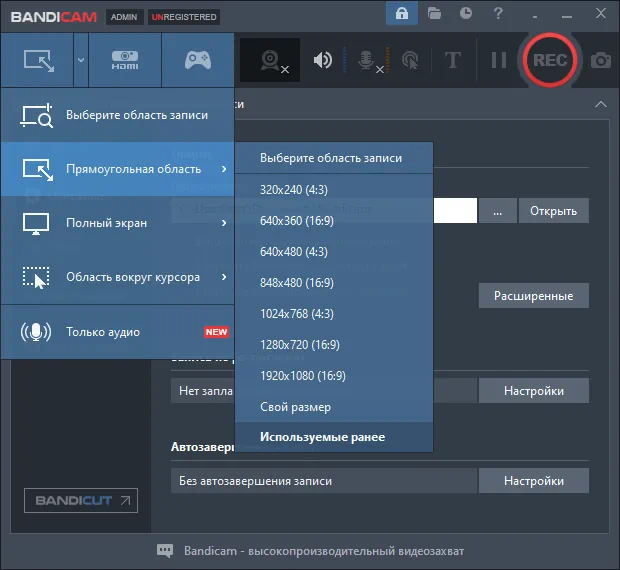620x570 pixels.
Task: Open 'Настройки' next to 'Нет запла' field
Action: click(x=533, y=391)
